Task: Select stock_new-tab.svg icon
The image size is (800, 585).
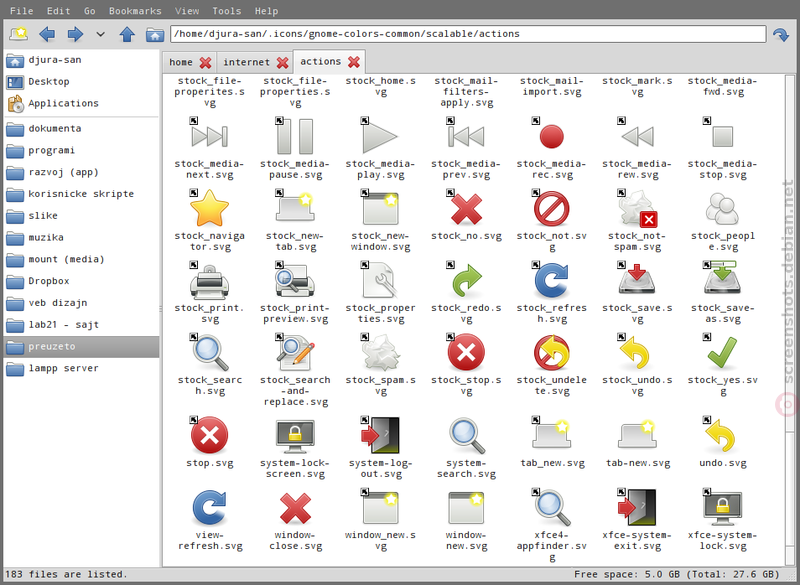Action: 295,208
